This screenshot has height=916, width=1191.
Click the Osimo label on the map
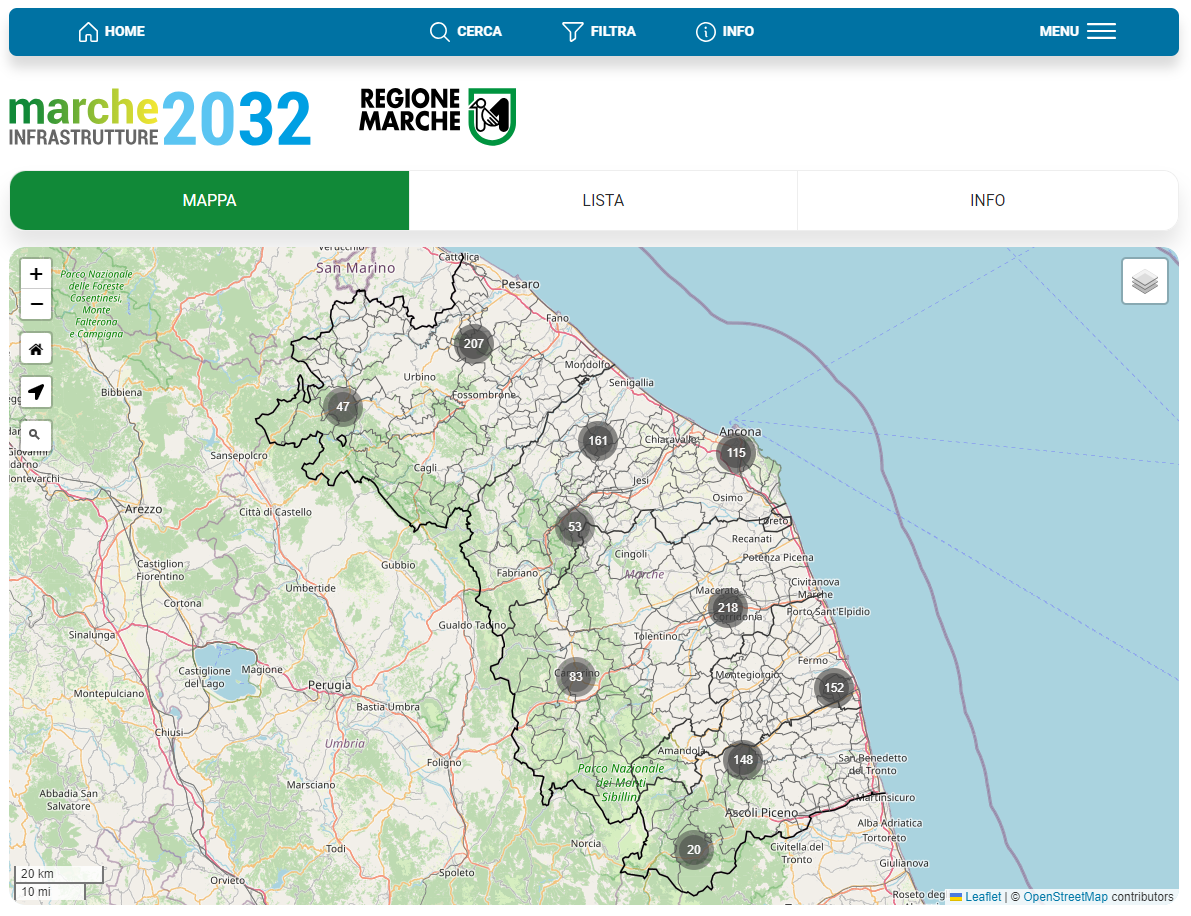(x=727, y=497)
